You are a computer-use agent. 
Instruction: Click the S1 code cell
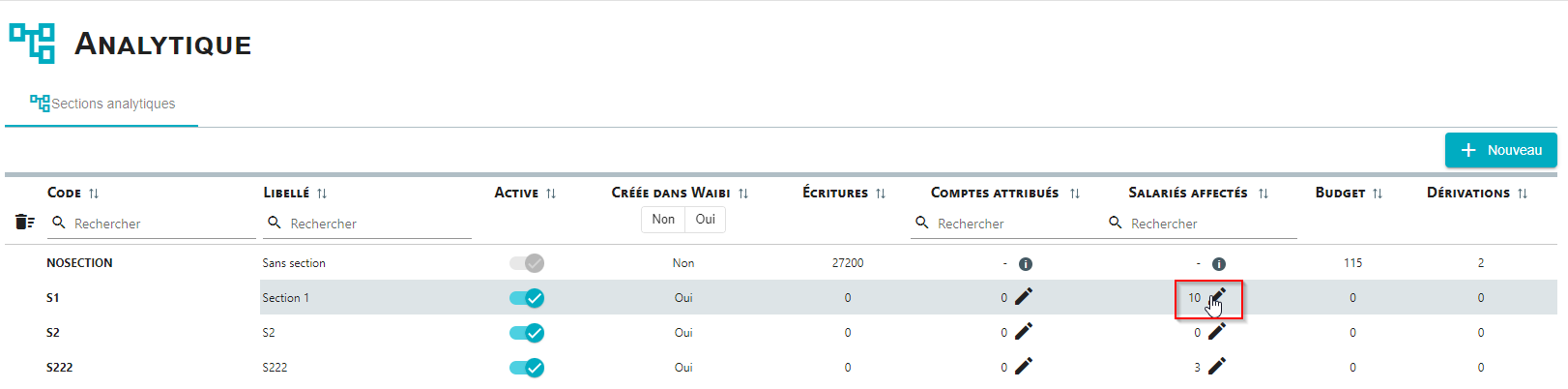point(53,298)
